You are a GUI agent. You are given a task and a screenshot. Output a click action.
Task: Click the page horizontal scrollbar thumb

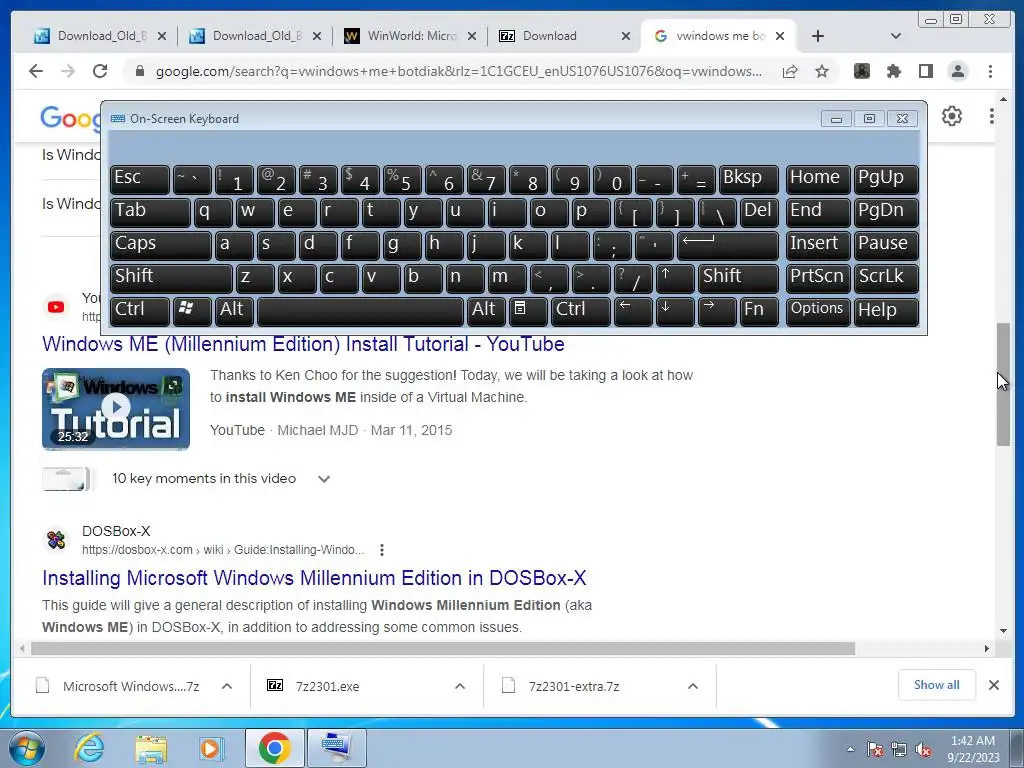point(443,648)
